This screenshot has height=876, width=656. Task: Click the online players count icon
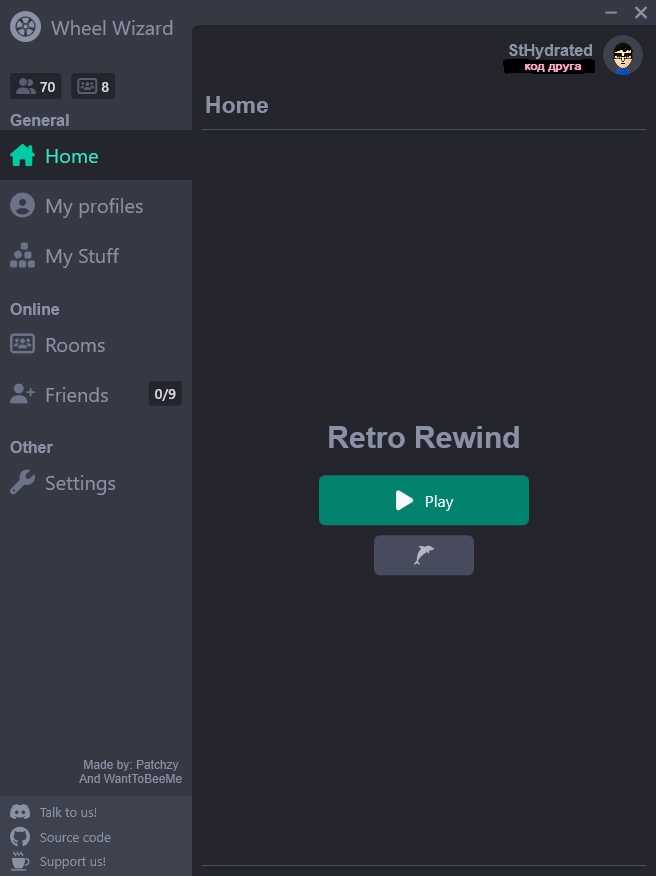click(26, 87)
